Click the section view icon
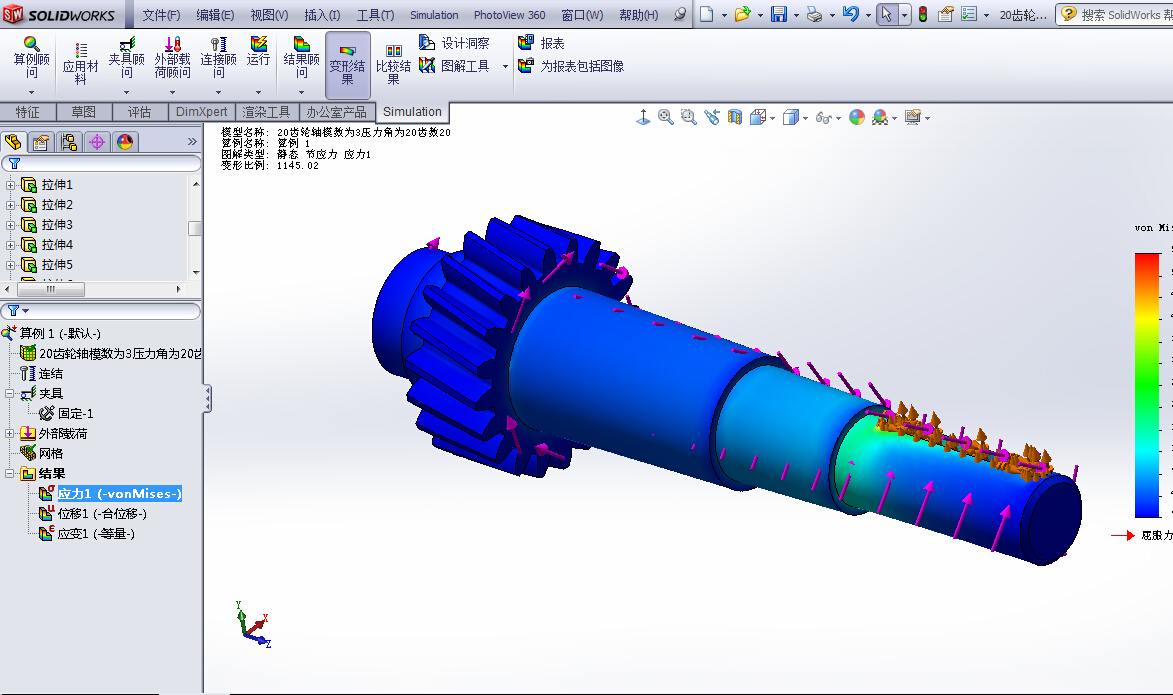Image resolution: width=1173 pixels, height=695 pixels. pyautogui.click(x=735, y=117)
